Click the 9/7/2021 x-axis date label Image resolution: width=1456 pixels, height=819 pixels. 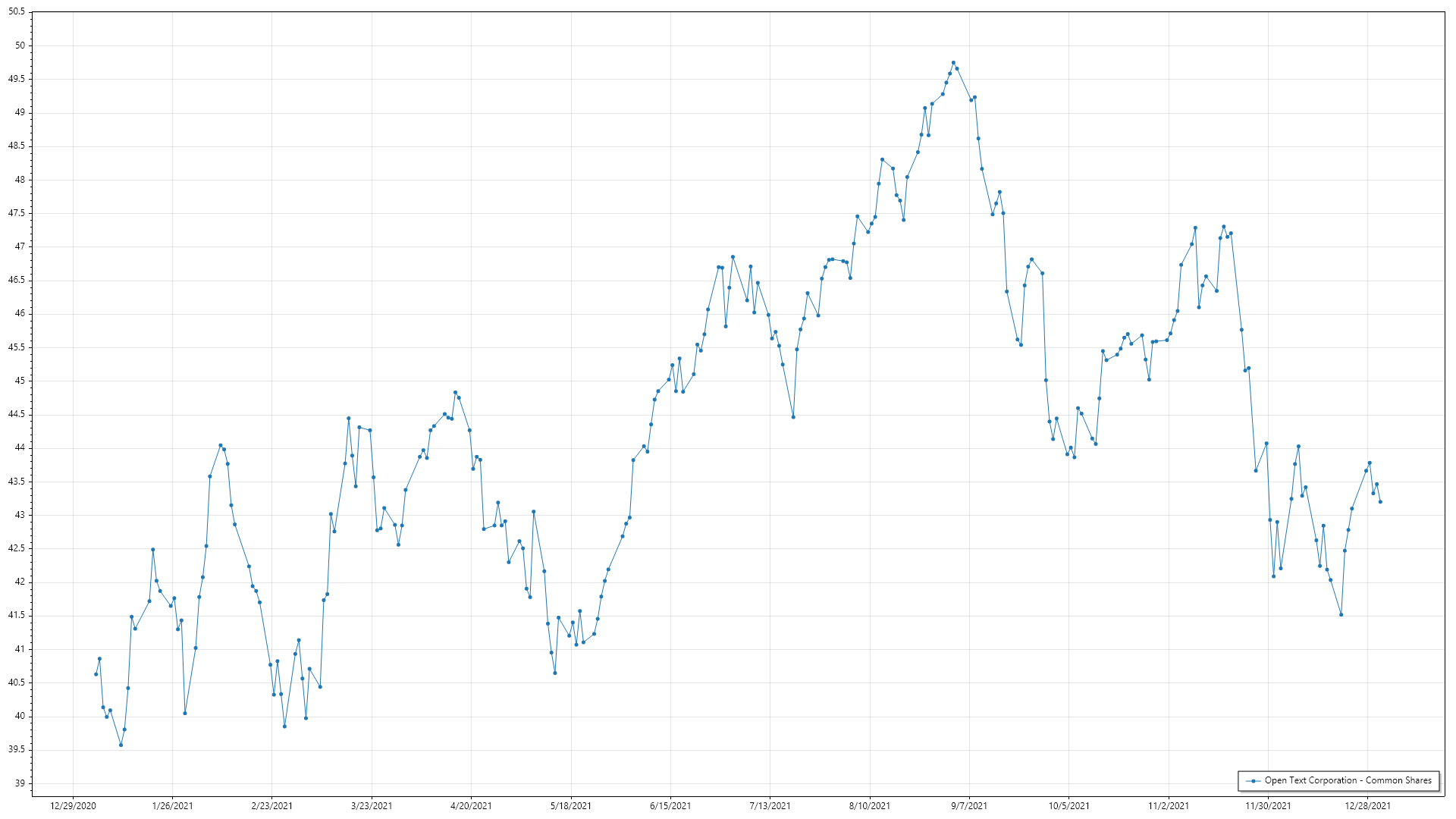pos(969,805)
